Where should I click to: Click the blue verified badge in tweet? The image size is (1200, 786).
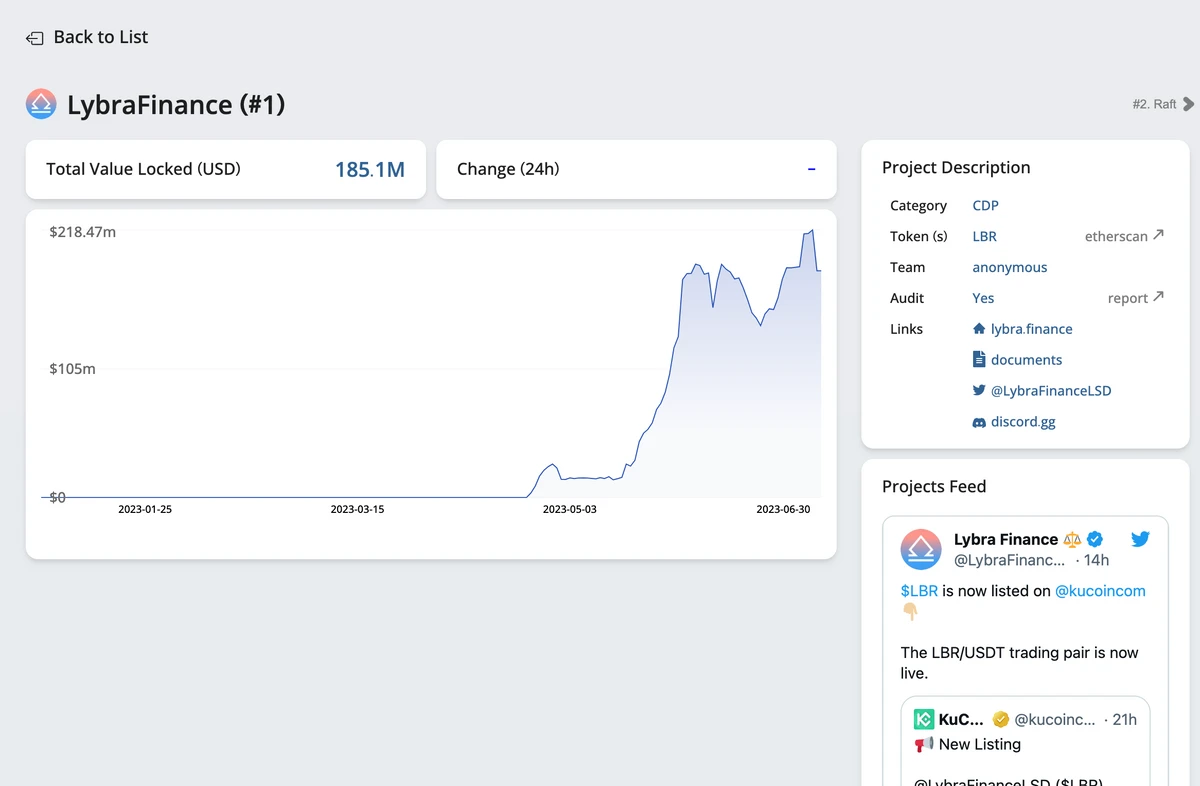[1095, 539]
